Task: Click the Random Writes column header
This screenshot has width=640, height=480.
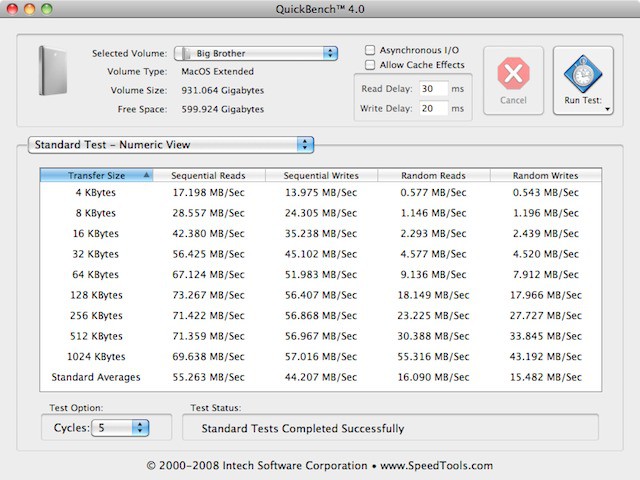Action: tap(545, 175)
